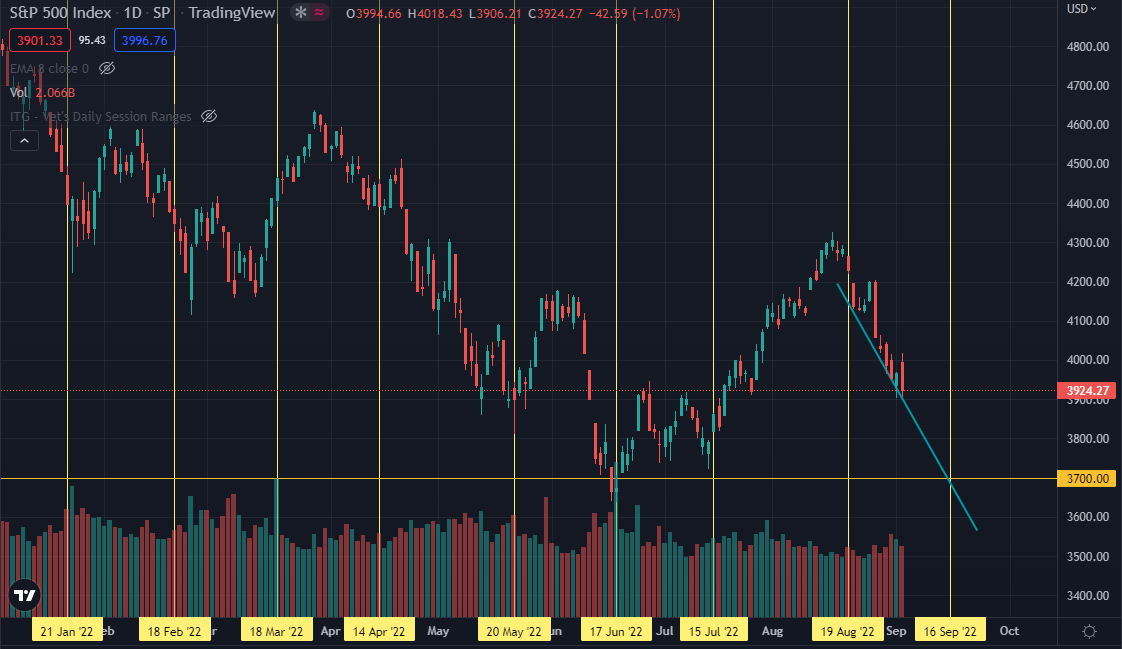Click the asterisk icon in the status pill
This screenshot has width=1122, height=649.
(x=301, y=13)
